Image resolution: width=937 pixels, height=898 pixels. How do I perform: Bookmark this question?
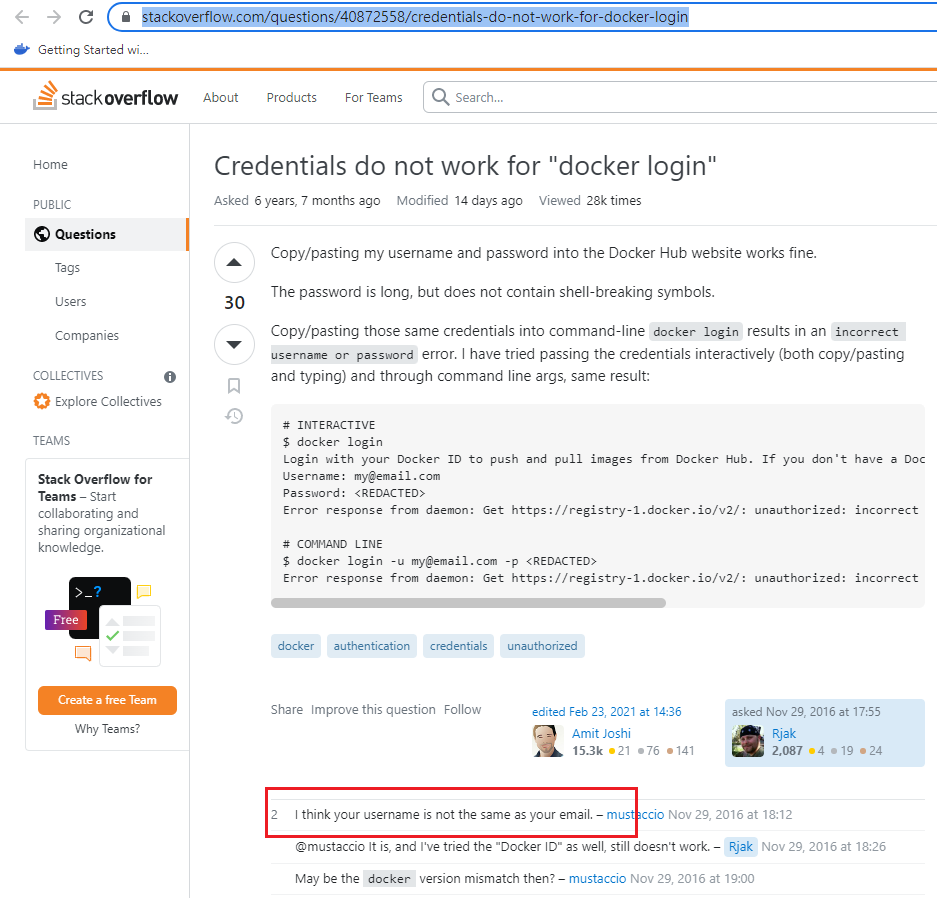(x=233, y=386)
